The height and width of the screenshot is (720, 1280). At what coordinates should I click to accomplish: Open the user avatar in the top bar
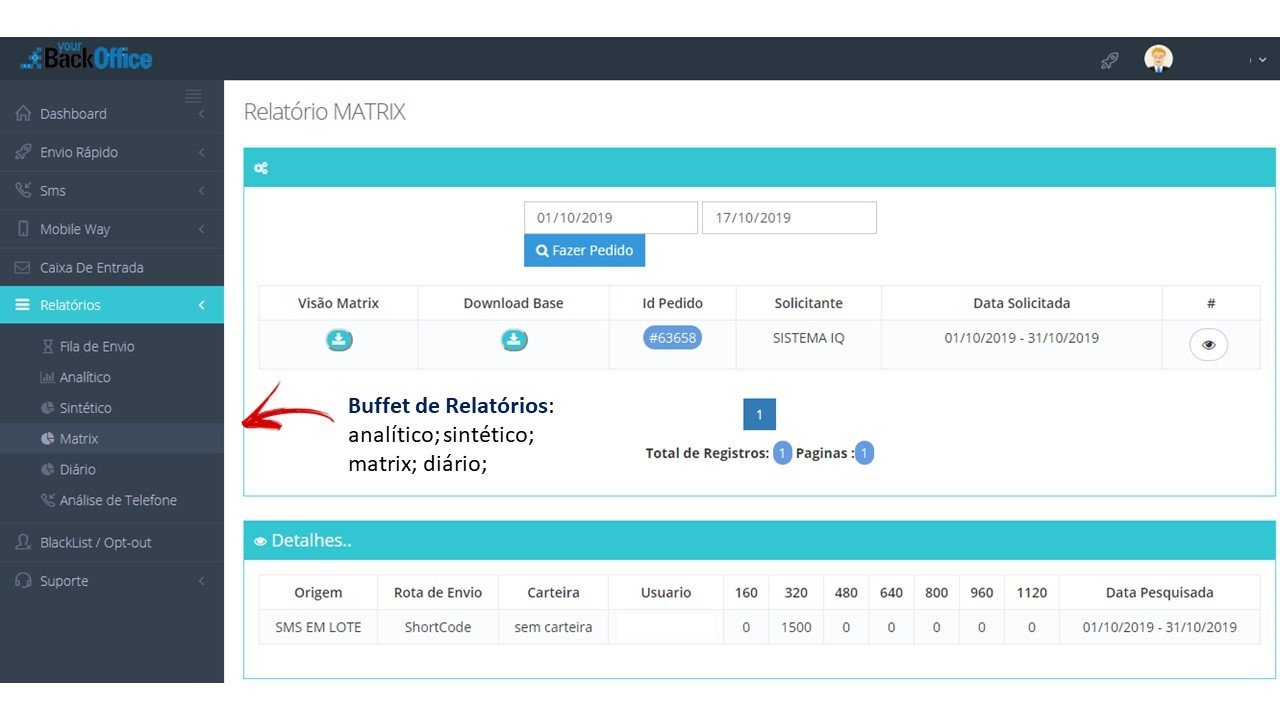[1158, 59]
